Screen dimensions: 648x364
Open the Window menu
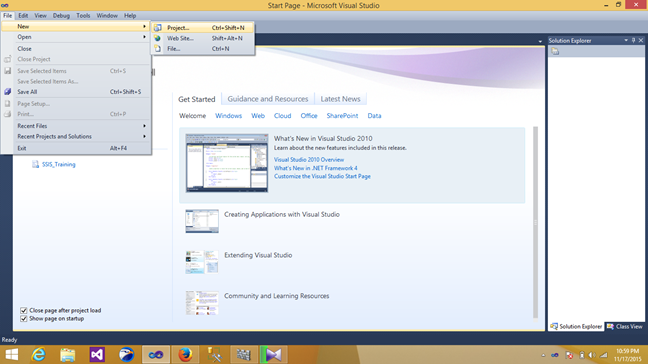coord(107,15)
